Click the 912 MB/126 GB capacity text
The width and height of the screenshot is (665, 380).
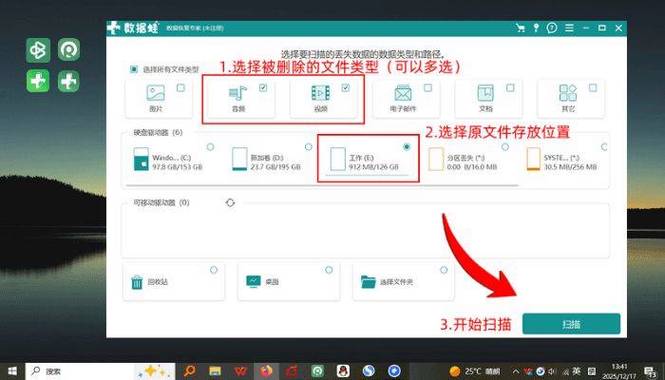374,167
